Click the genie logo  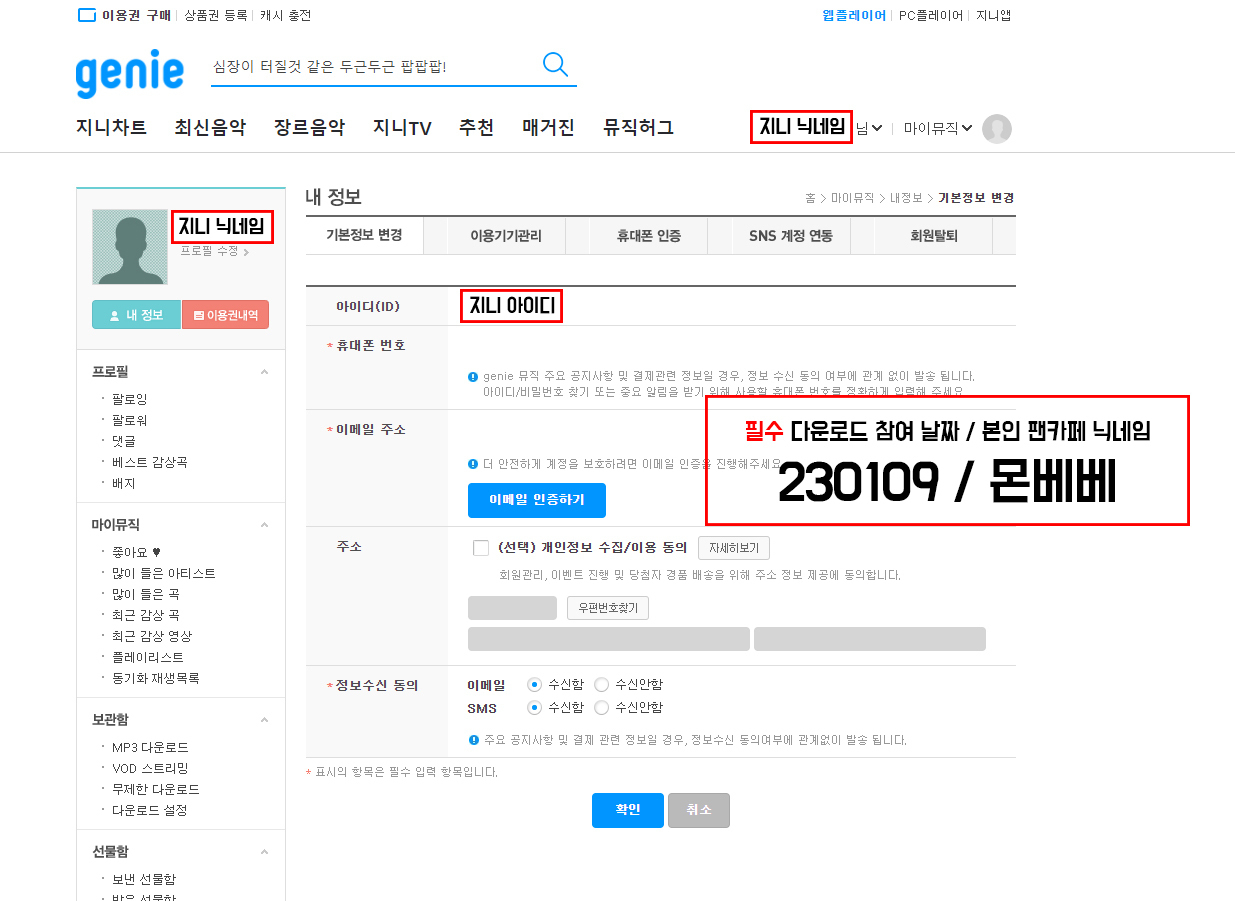130,73
